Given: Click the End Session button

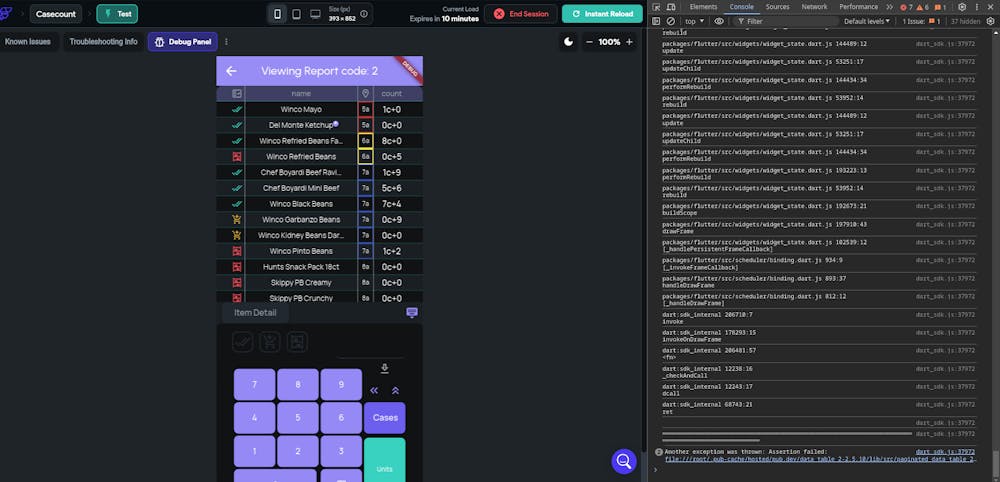Looking at the screenshot, I should 520,14.
